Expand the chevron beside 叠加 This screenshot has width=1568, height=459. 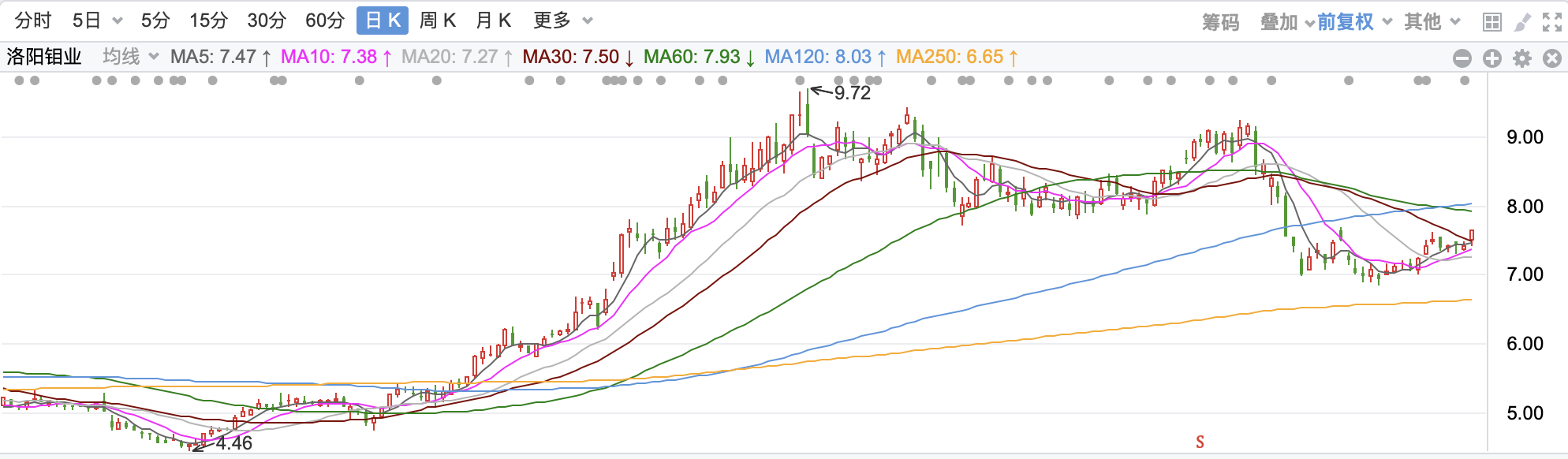click(1309, 23)
